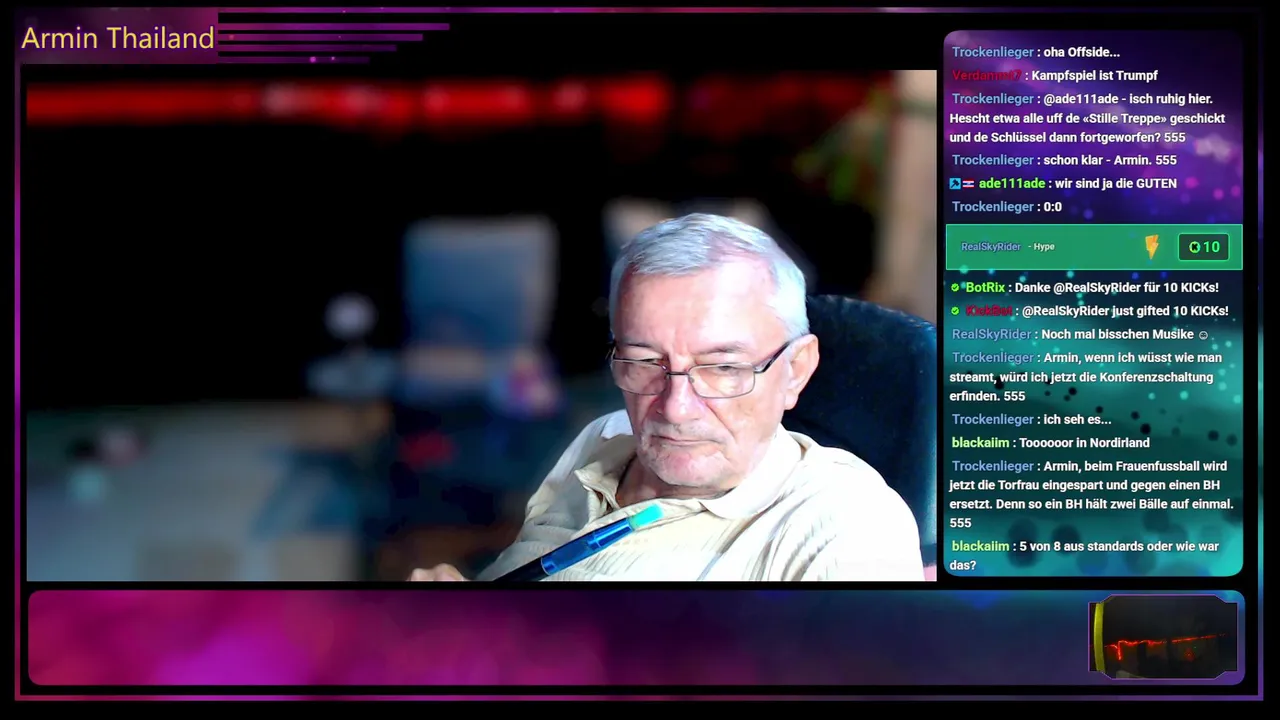Click the moderator hammer badge beside ade111ade

[x=955, y=184]
